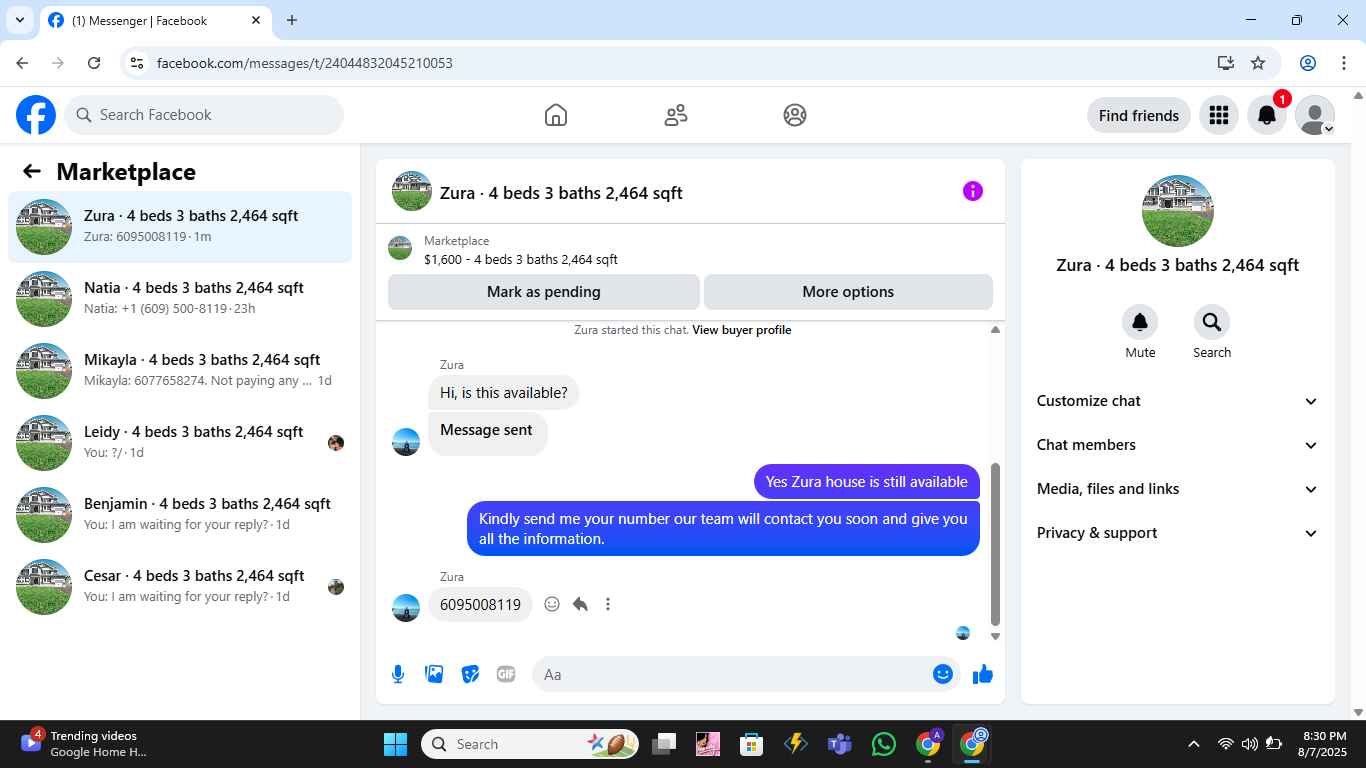Reload the page in Chrome
This screenshot has width=1366, height=768.
(x=94, y=63)
